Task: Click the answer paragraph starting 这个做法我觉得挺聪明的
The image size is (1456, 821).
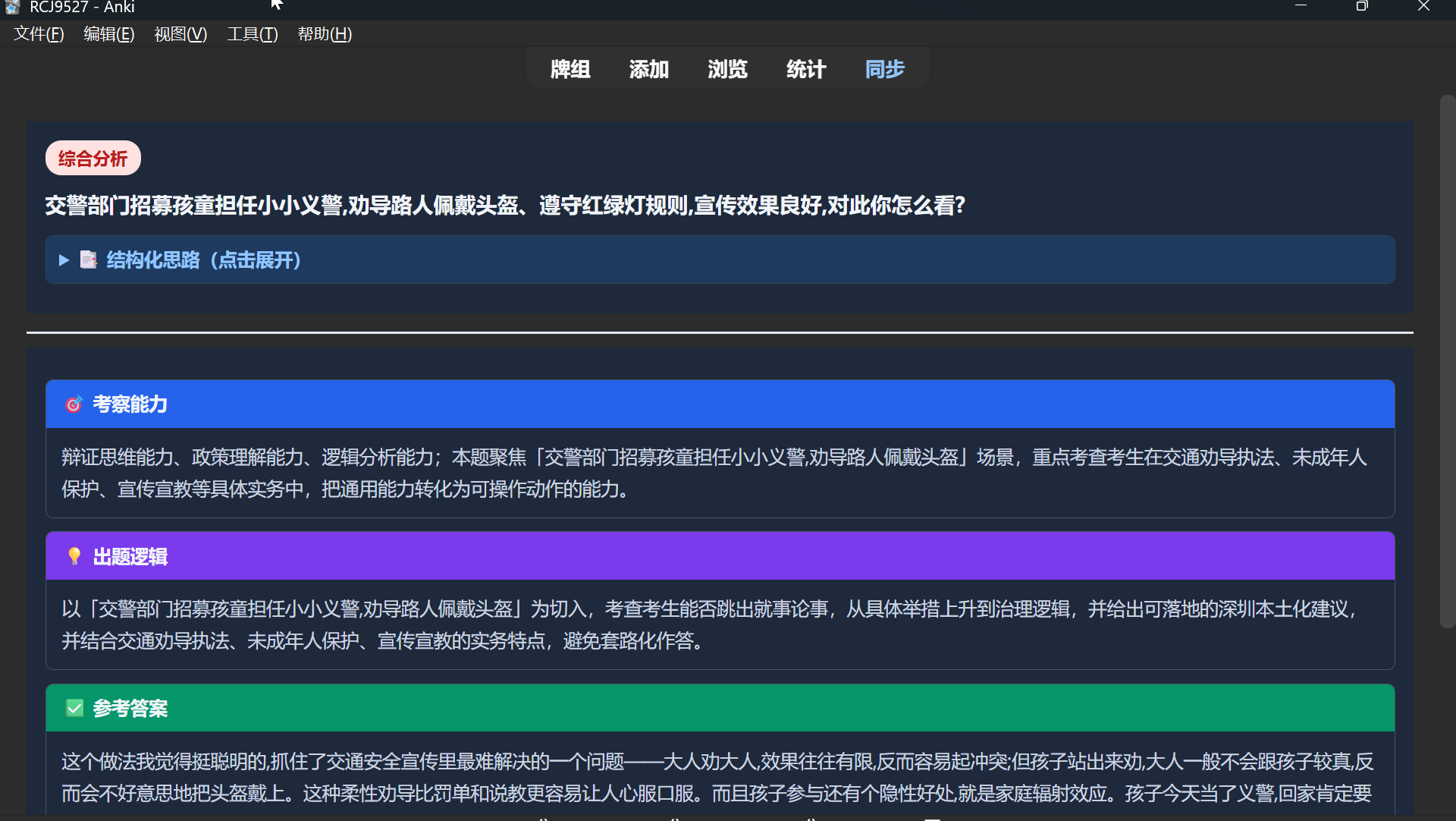Action: coord(717,777)
